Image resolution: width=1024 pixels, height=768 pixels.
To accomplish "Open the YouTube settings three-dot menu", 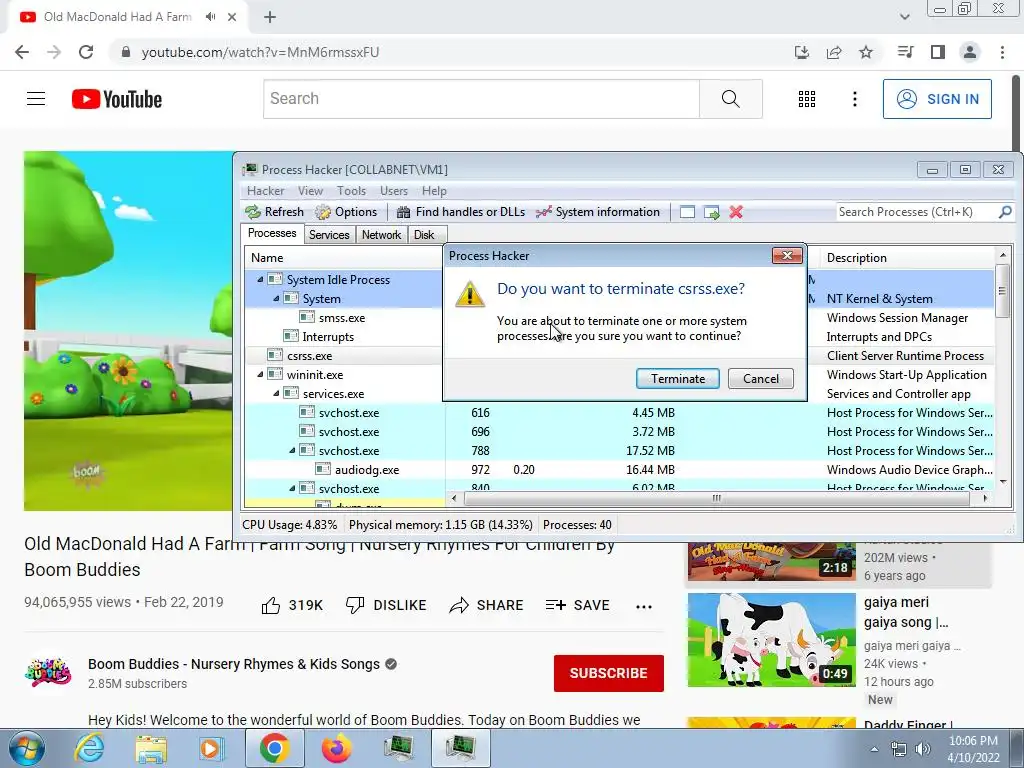I will click(x=854, y=99).
